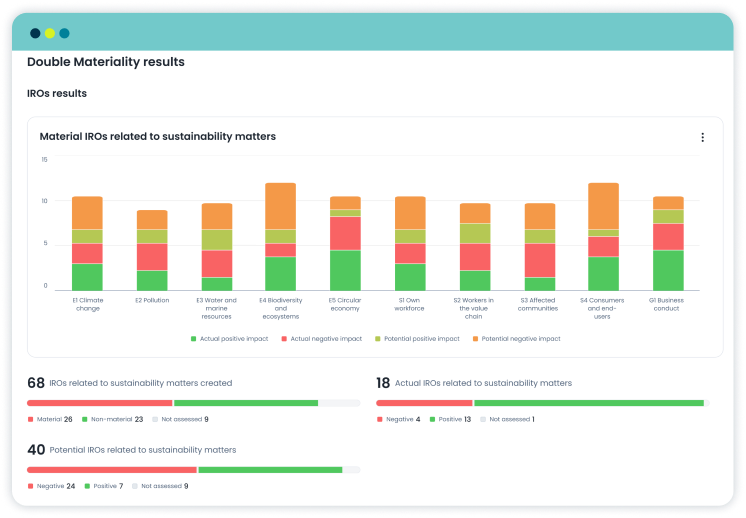Toggle Potential negative impact legend item

coord(517,339)
